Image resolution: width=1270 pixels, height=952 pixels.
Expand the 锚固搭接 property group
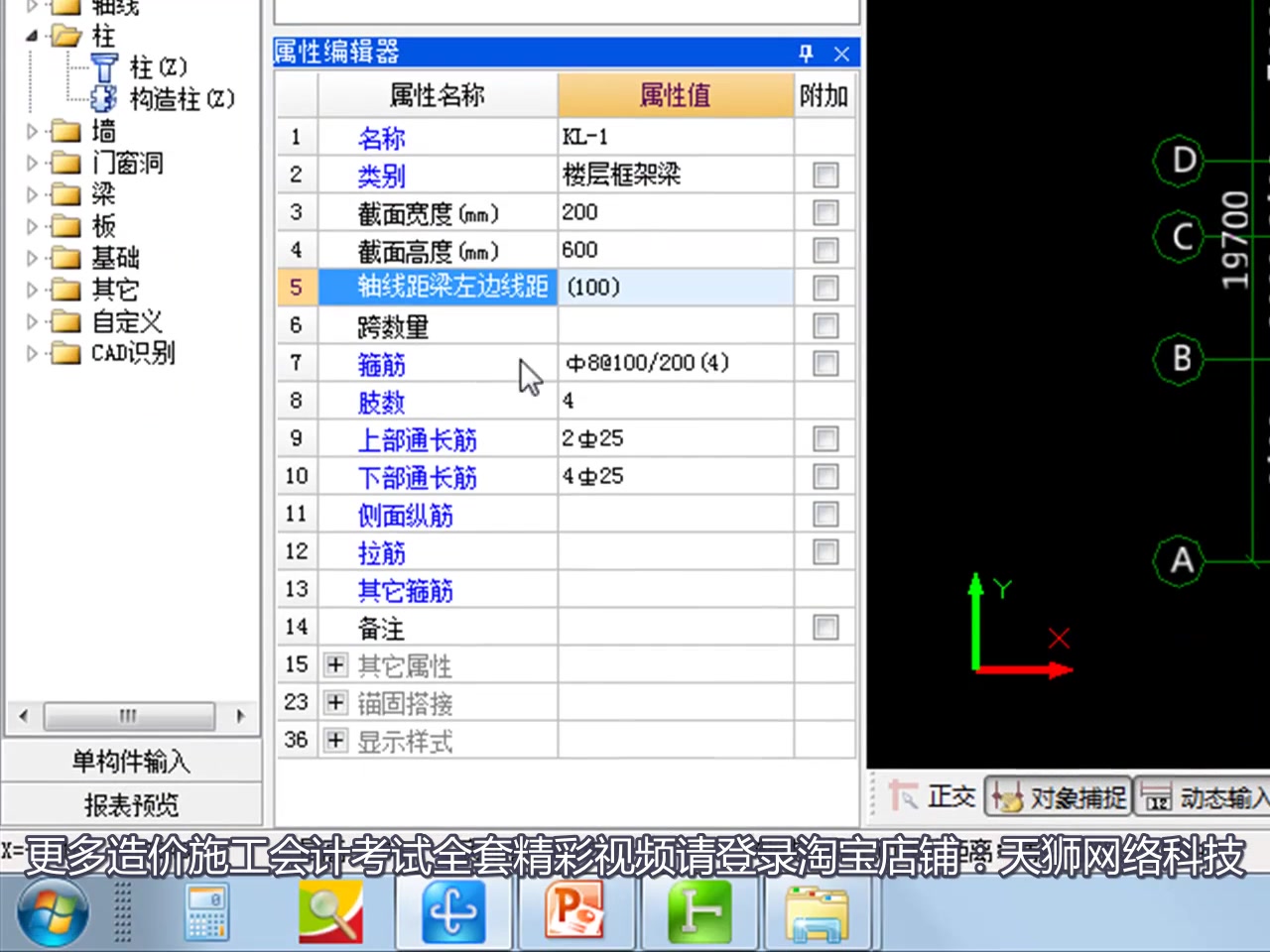[x=335, y=702]
